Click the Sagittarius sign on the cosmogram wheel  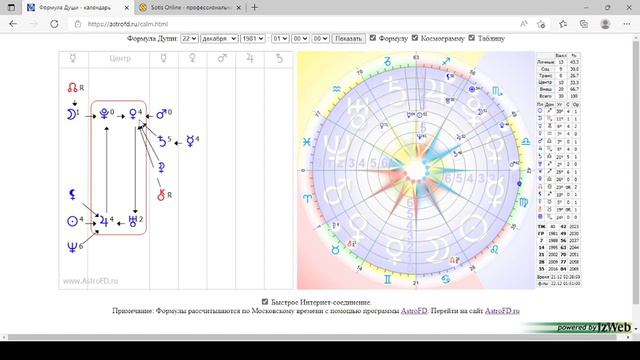(x=446, y=61)
